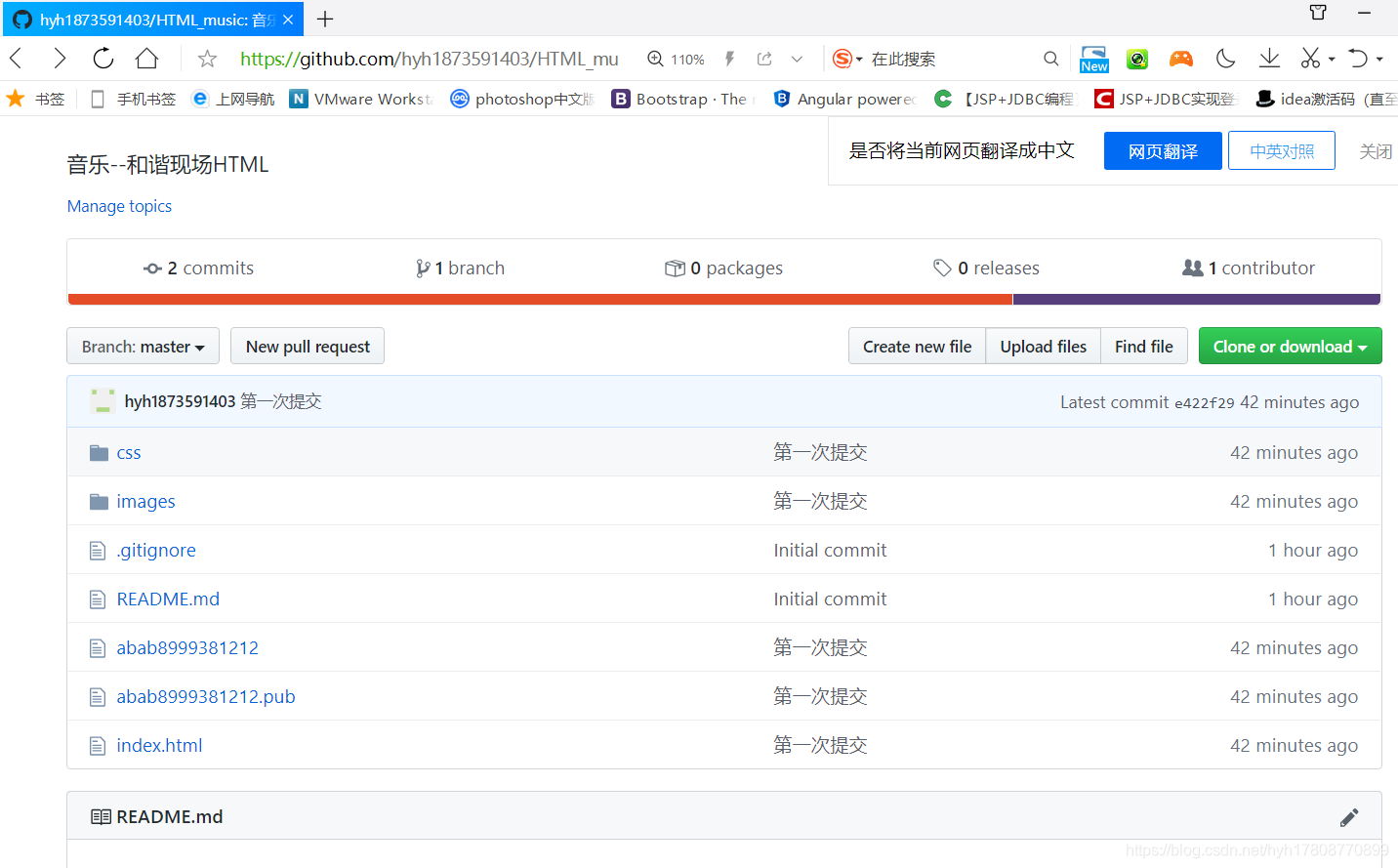The width and height of the screenshot is (1398, 868).
Task: Click the scissors screenshot tool icon
Action: pyautogui.click(x=1310, y=59)
